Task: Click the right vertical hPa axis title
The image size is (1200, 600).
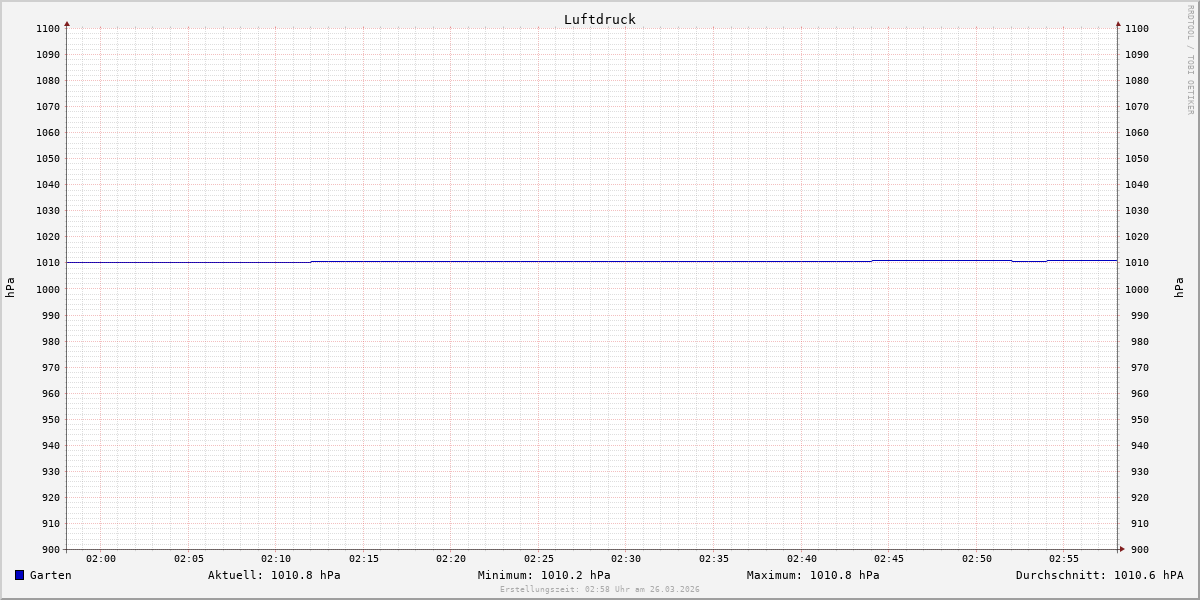Action: (1179, 288)
